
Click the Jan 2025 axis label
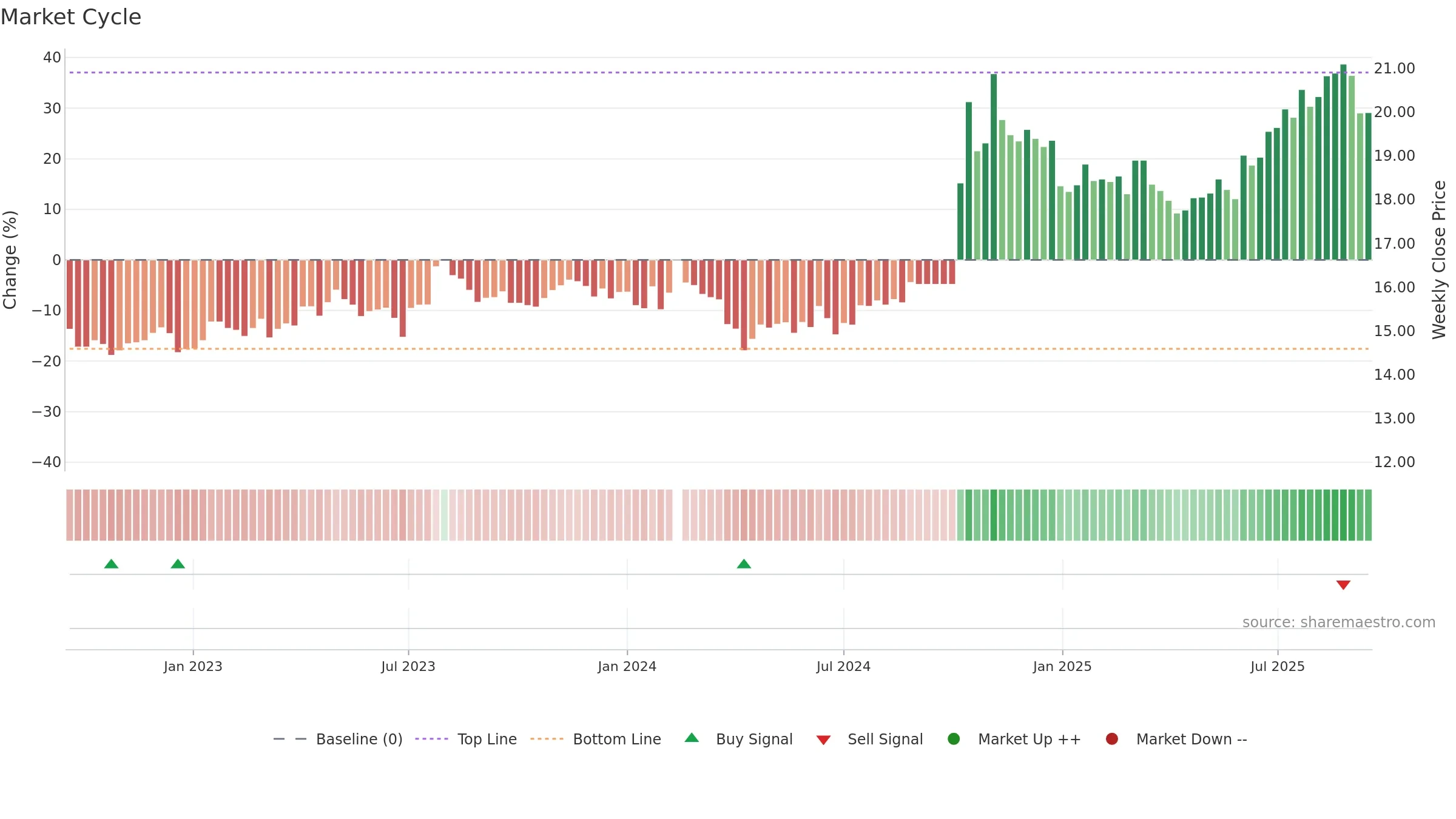(1062, 667)
